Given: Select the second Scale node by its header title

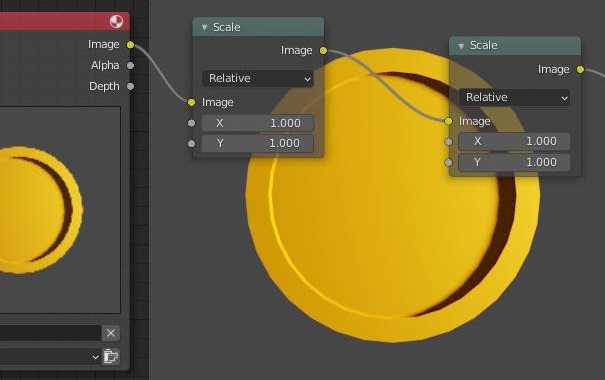Looking at the screenshot, I should pos(483,46).
